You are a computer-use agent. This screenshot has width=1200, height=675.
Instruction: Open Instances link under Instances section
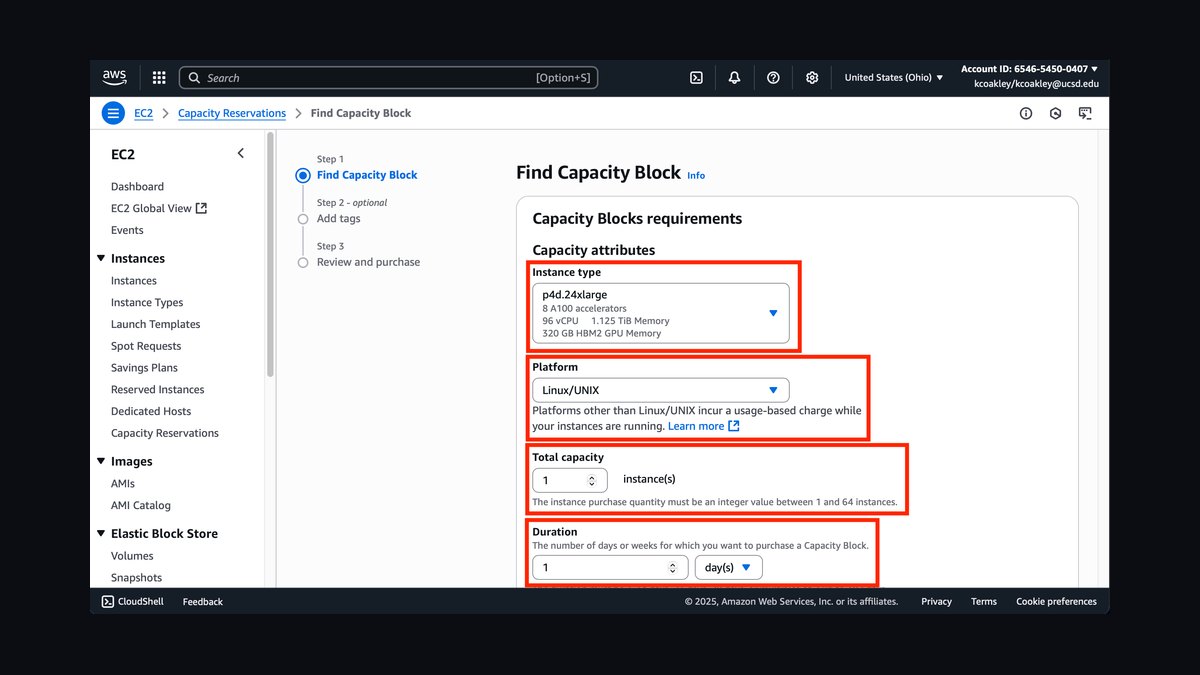point(134,281)
